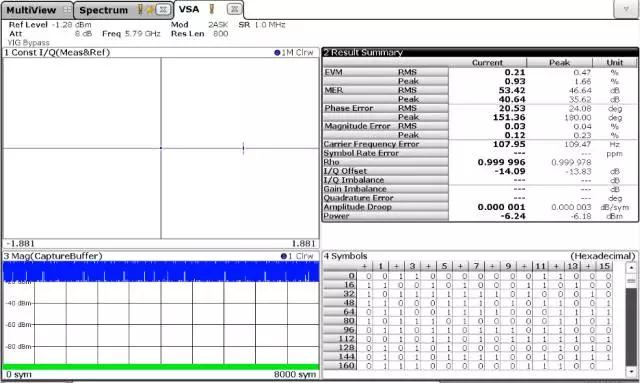Close the VSA channel tab
This screenshot has width=640, height=383.
coord(234,9)
